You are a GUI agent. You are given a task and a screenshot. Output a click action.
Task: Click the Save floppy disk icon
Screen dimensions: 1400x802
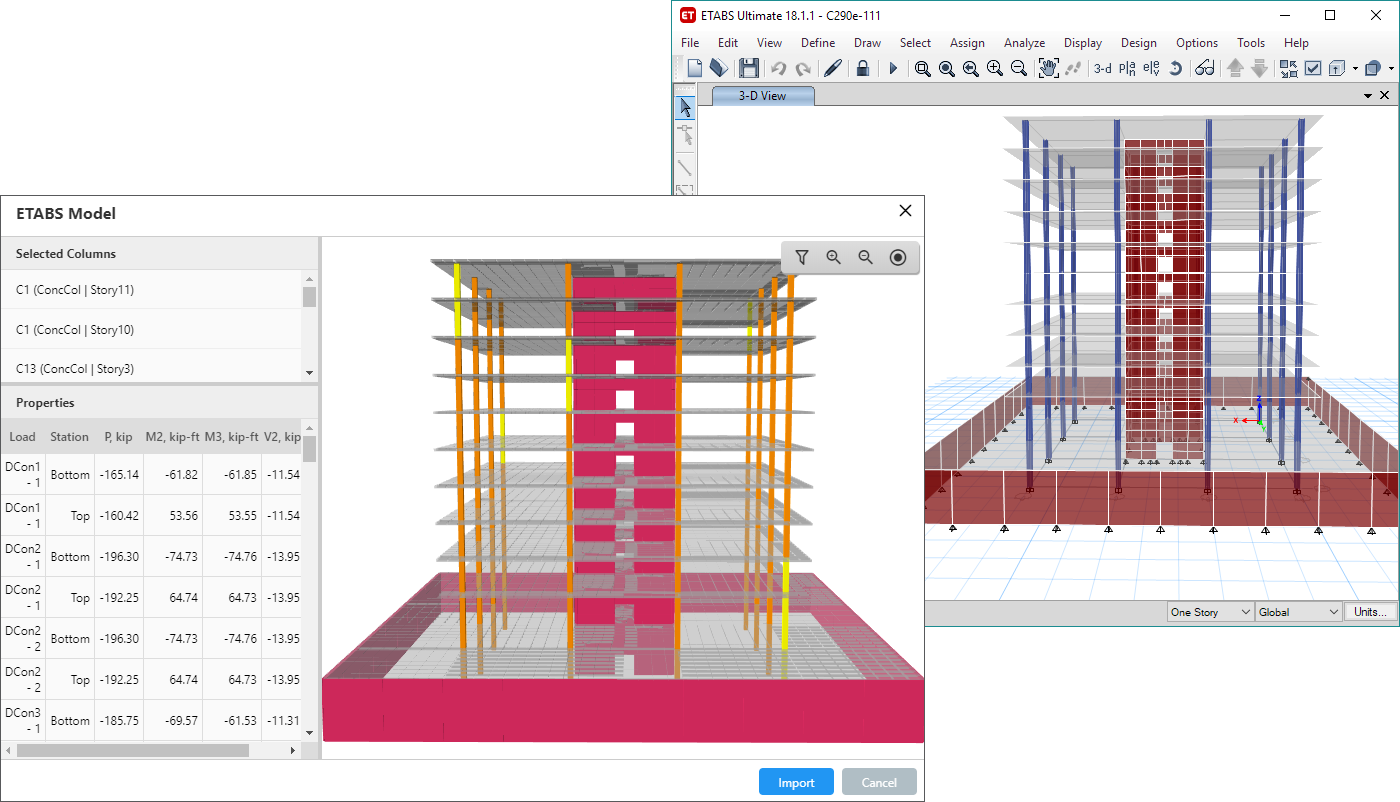(748, 68)
